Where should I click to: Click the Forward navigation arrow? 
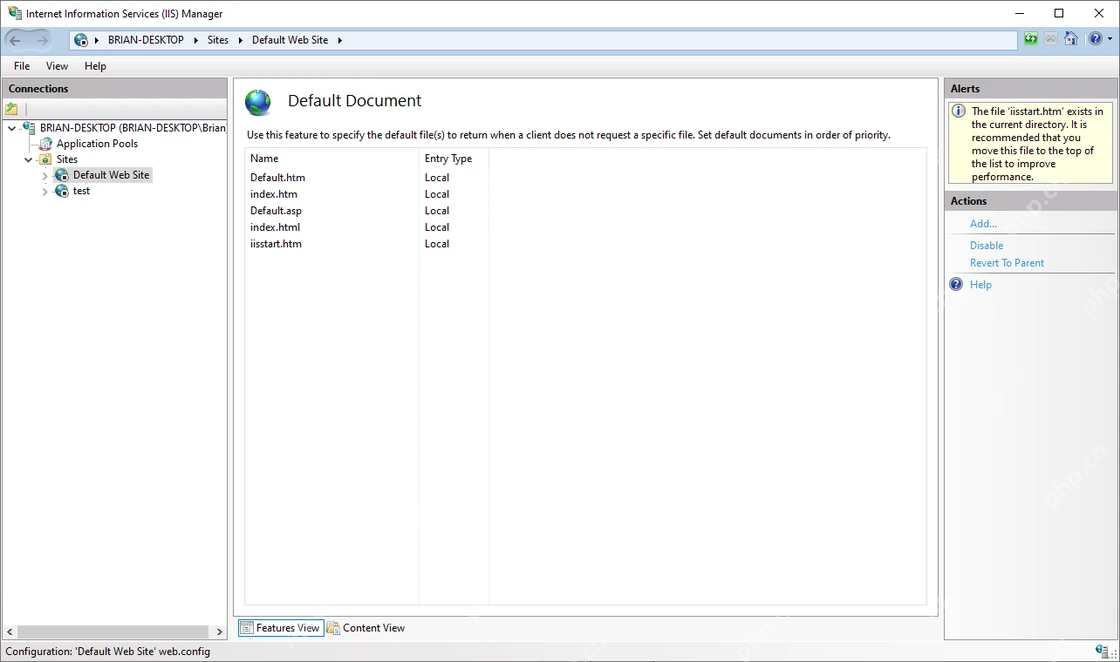(41, 40)
